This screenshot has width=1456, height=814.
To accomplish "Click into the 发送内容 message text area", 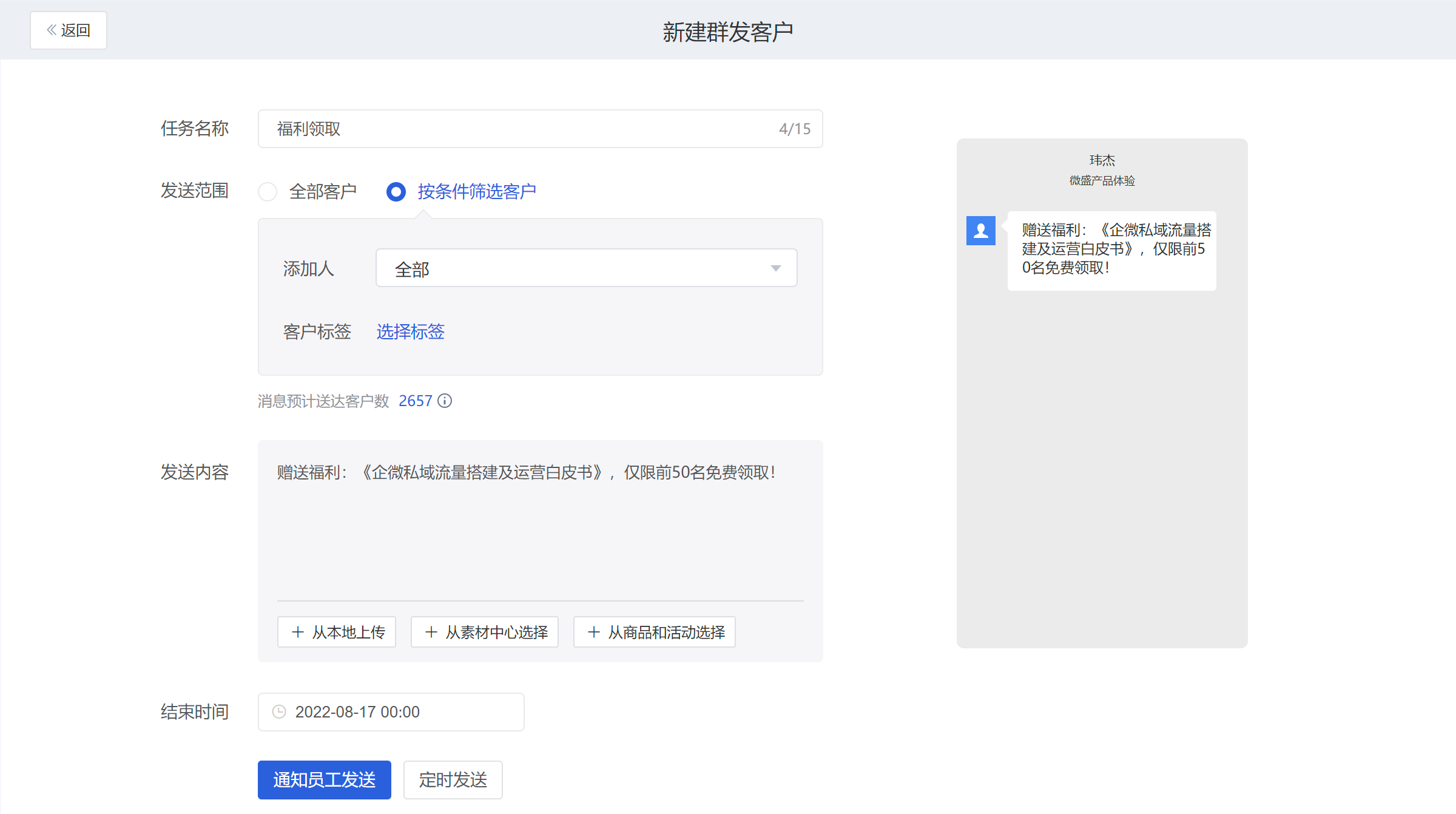I will point(541,522).
